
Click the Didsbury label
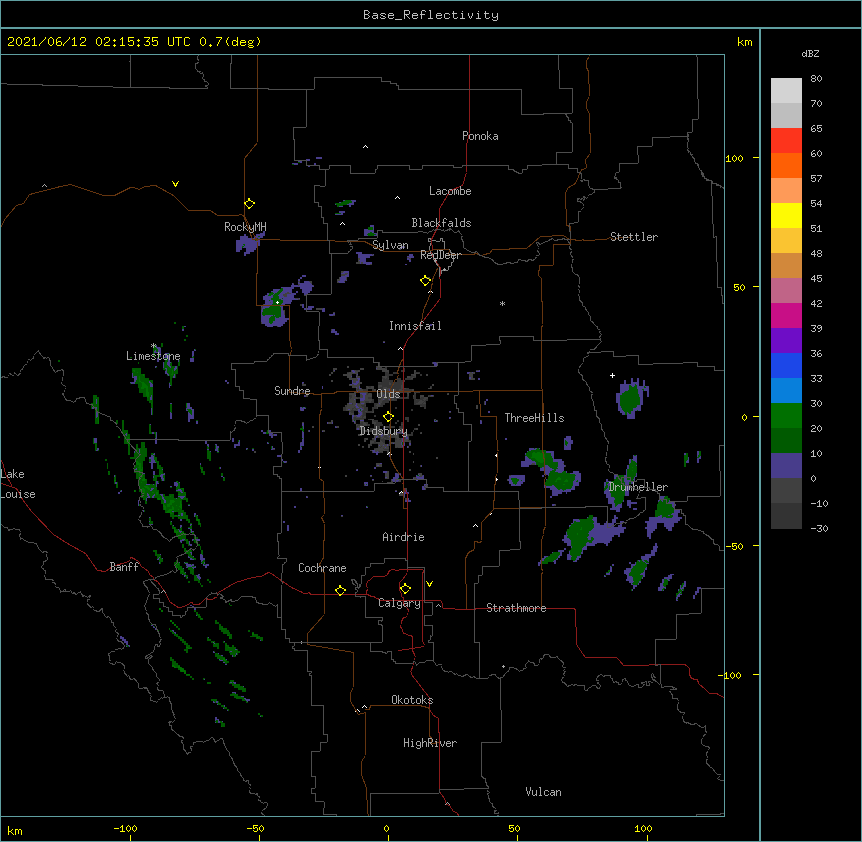[384, 431]
